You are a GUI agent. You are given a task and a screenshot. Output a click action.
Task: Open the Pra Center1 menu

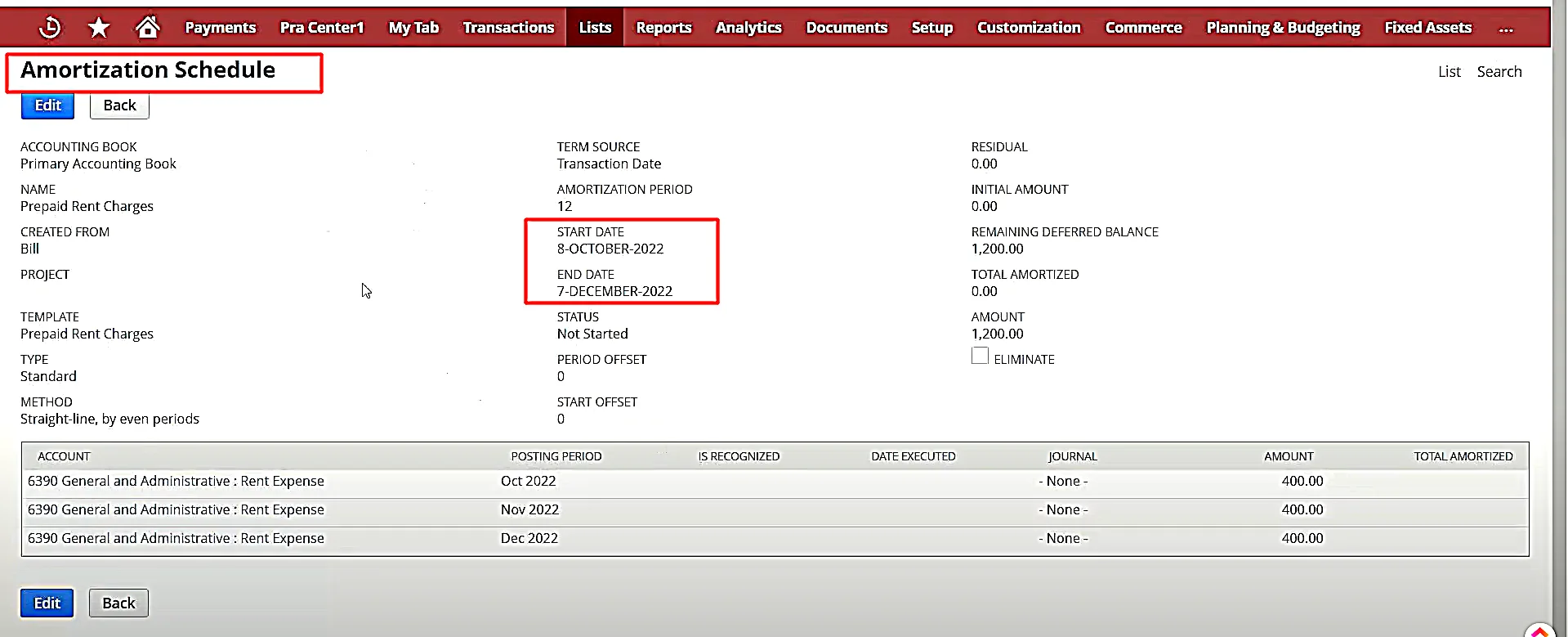[322, 28]
